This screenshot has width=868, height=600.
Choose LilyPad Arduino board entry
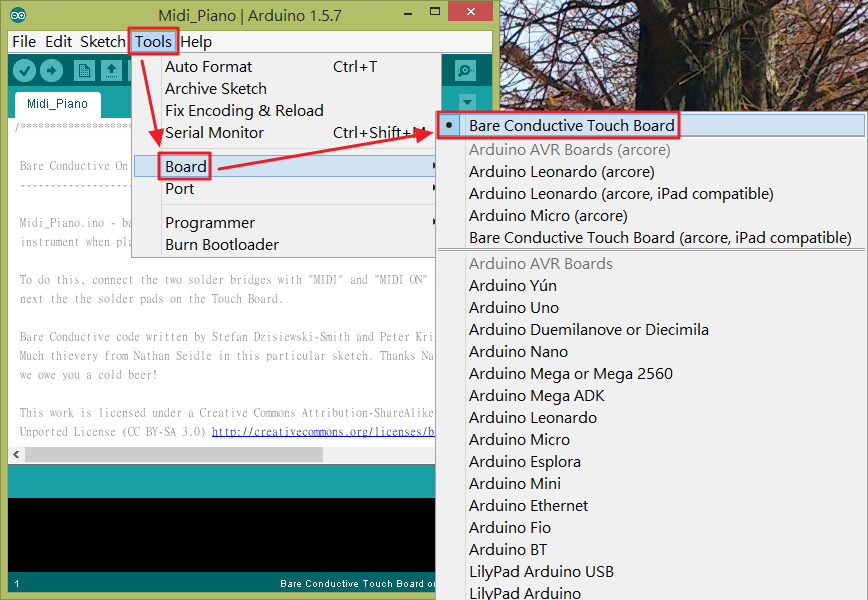click(x=652, y=592)
